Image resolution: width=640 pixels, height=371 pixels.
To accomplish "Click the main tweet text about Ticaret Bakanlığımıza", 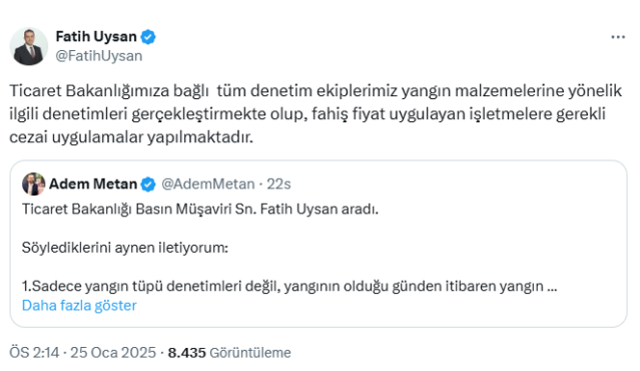I will pos(316,114).
